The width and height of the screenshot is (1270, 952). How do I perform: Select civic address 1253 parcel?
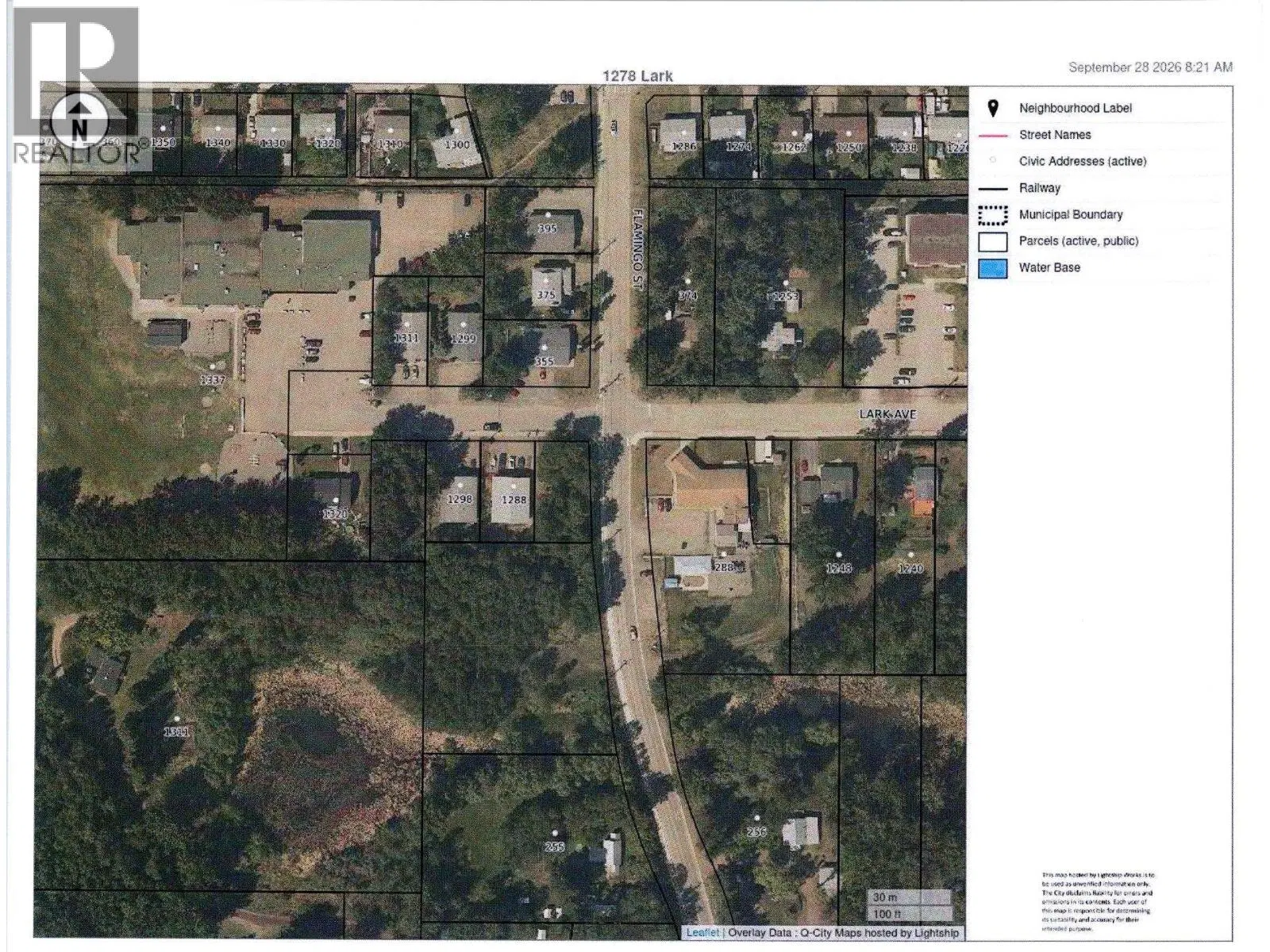(x=784, y=296)
